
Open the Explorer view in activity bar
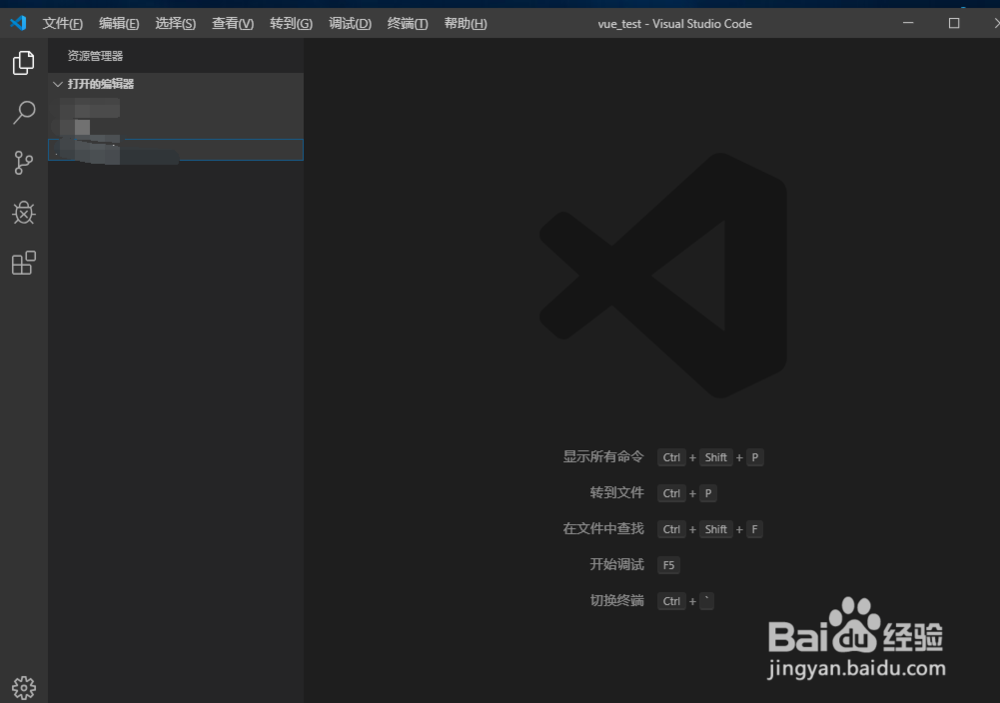point(24,63)
